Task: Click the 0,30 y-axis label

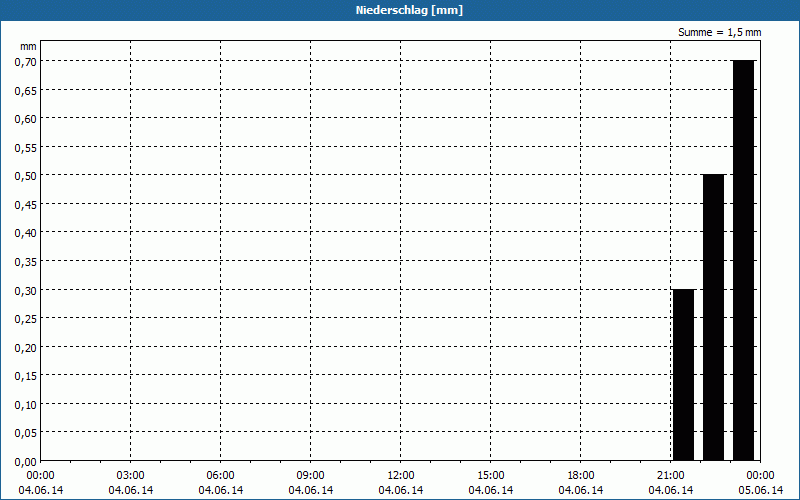Action: (x=26, y=290)
